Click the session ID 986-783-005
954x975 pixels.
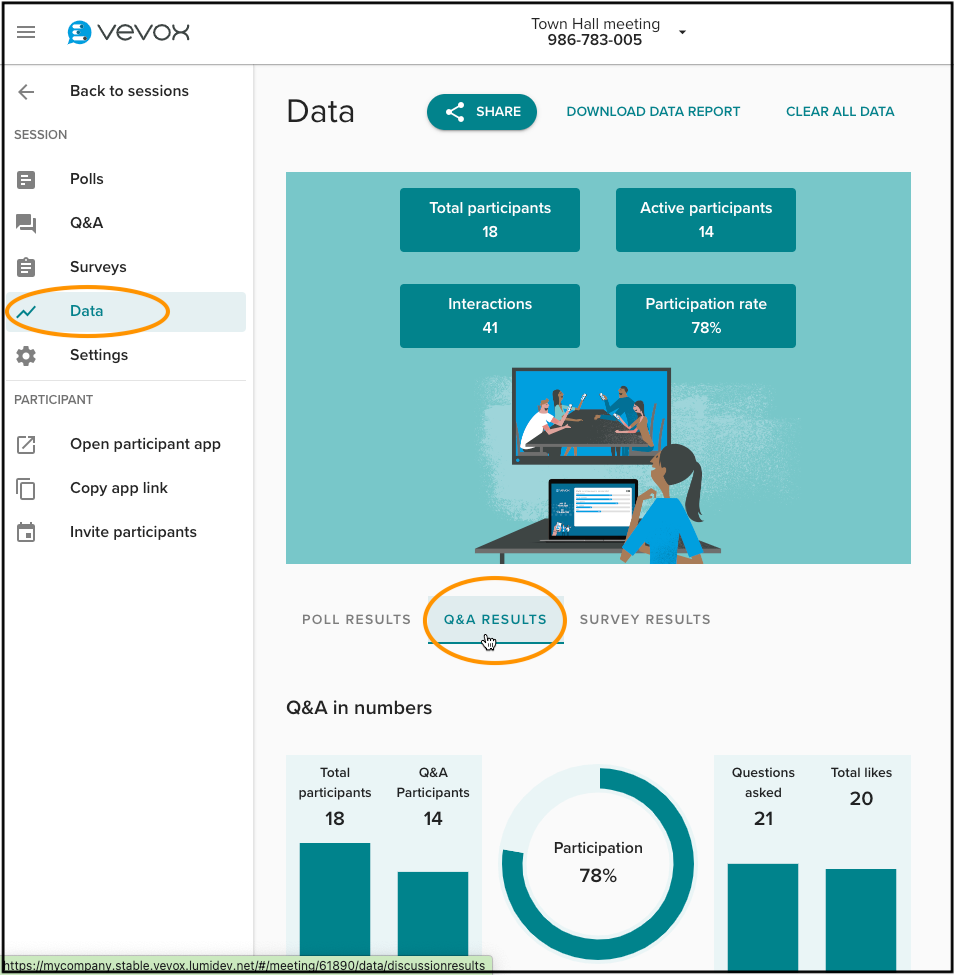click(x=595, y=40)
